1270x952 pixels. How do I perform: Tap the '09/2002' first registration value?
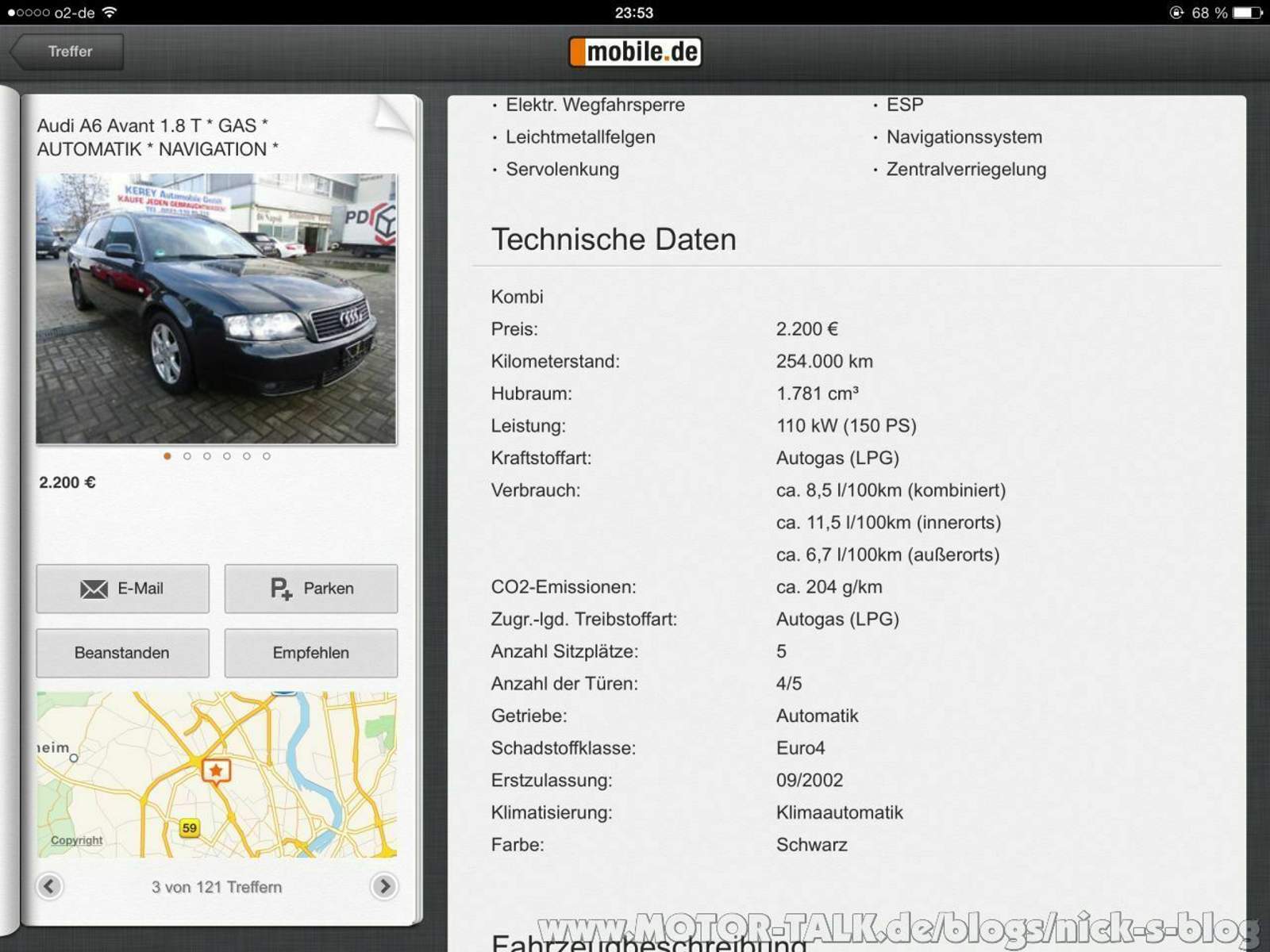pos(810,781)
